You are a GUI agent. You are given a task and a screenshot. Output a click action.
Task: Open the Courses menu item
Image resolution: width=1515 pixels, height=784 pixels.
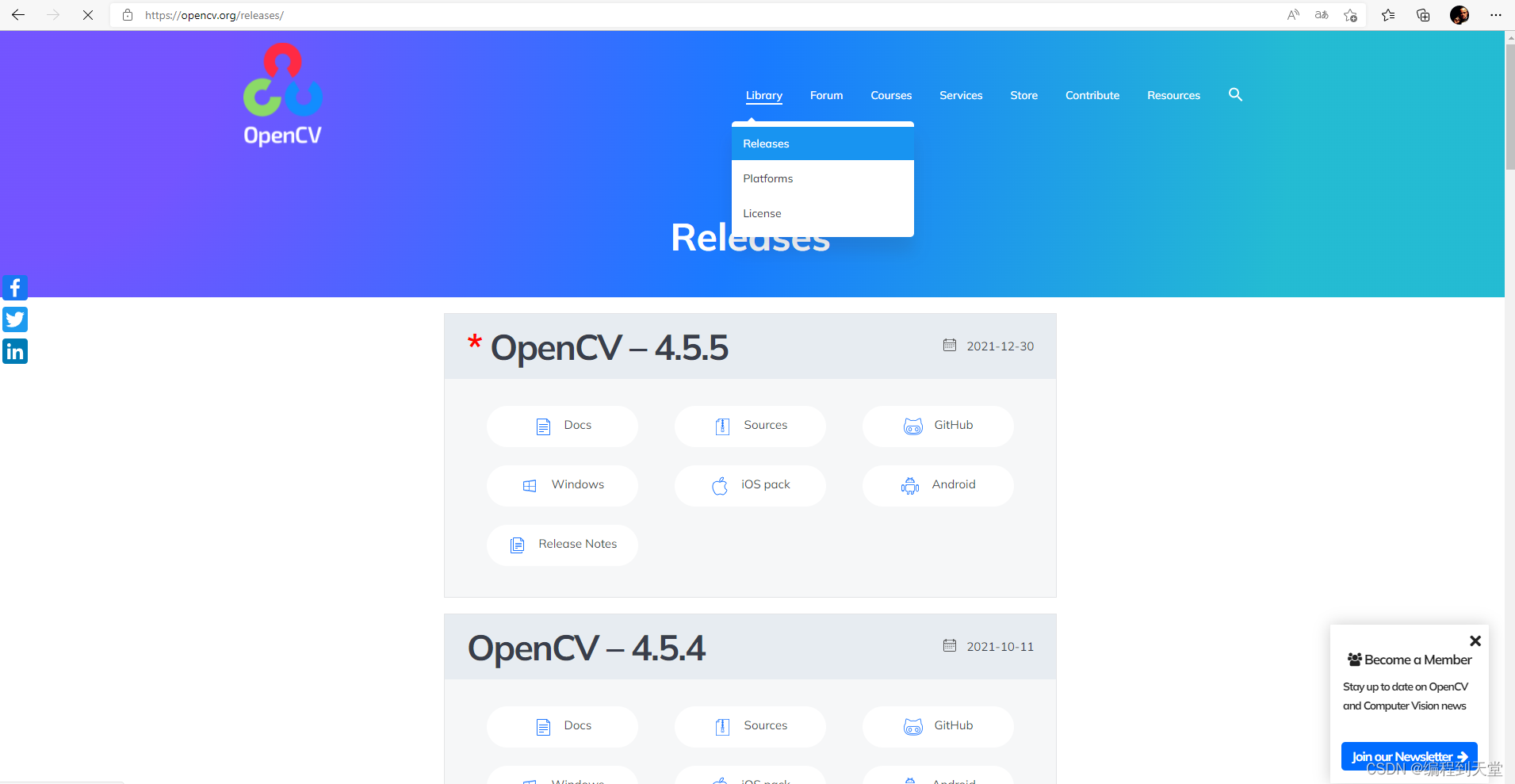coord(891,95)
